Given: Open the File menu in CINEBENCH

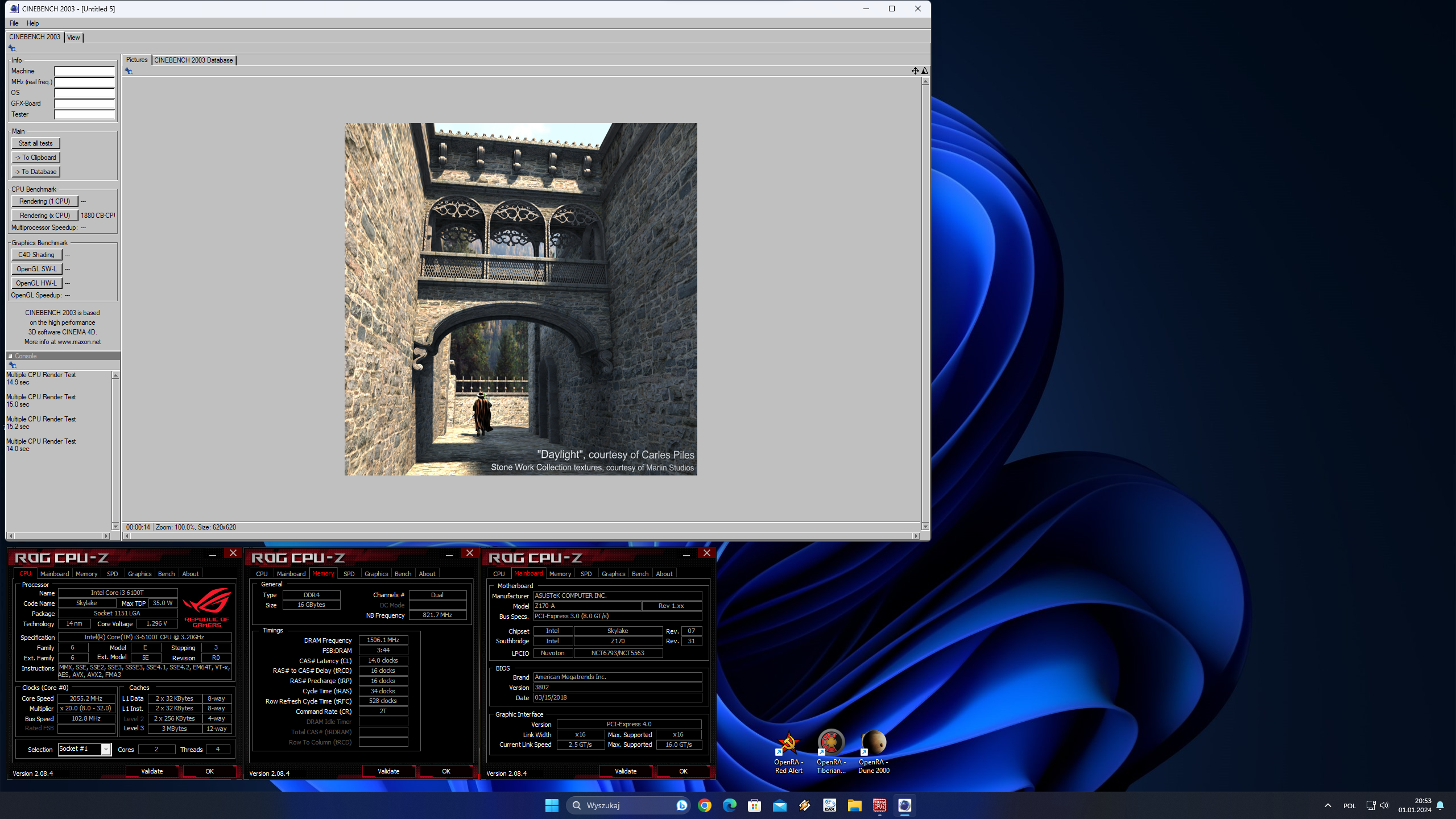Looking at the screenshot, I should (x=14, y=23).
